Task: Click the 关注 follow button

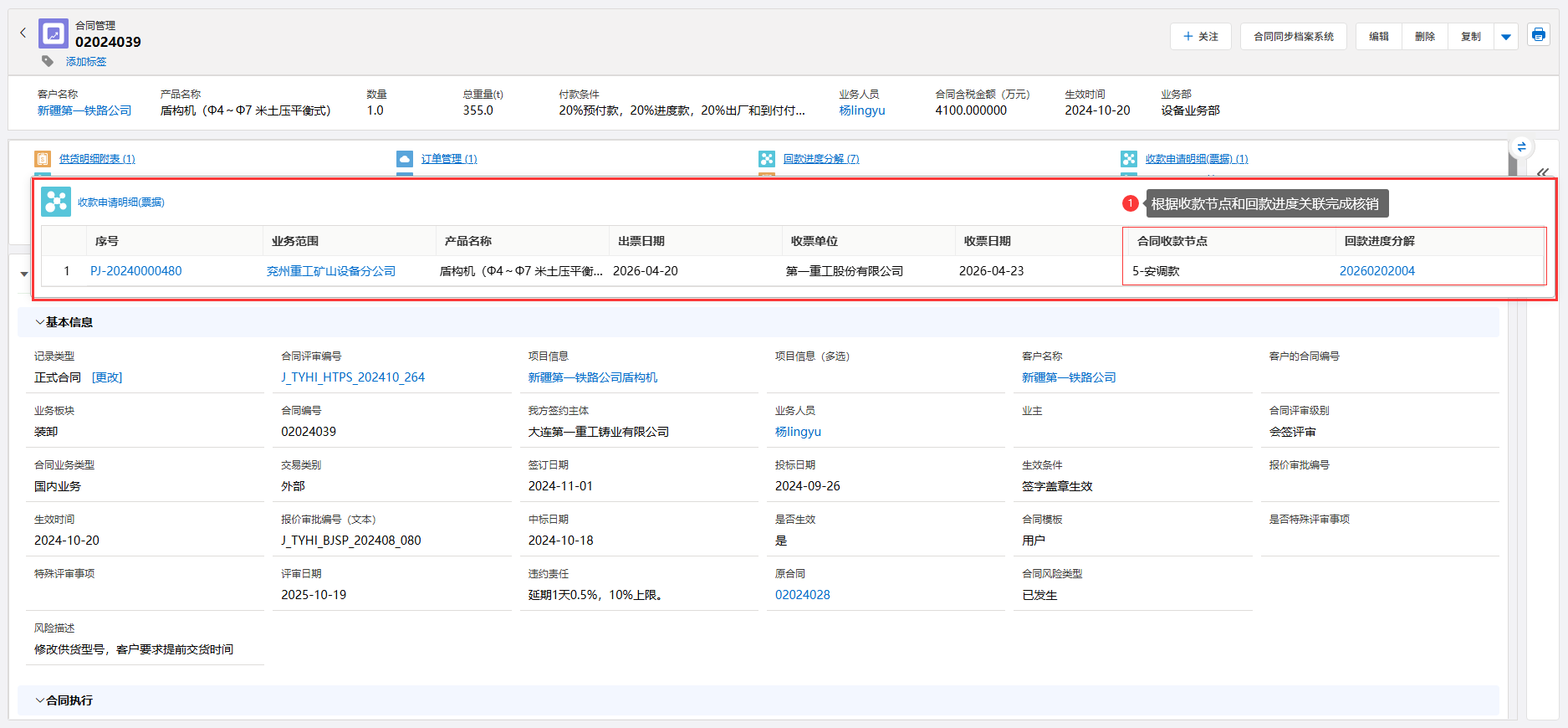Action: tap(1200, 37)
